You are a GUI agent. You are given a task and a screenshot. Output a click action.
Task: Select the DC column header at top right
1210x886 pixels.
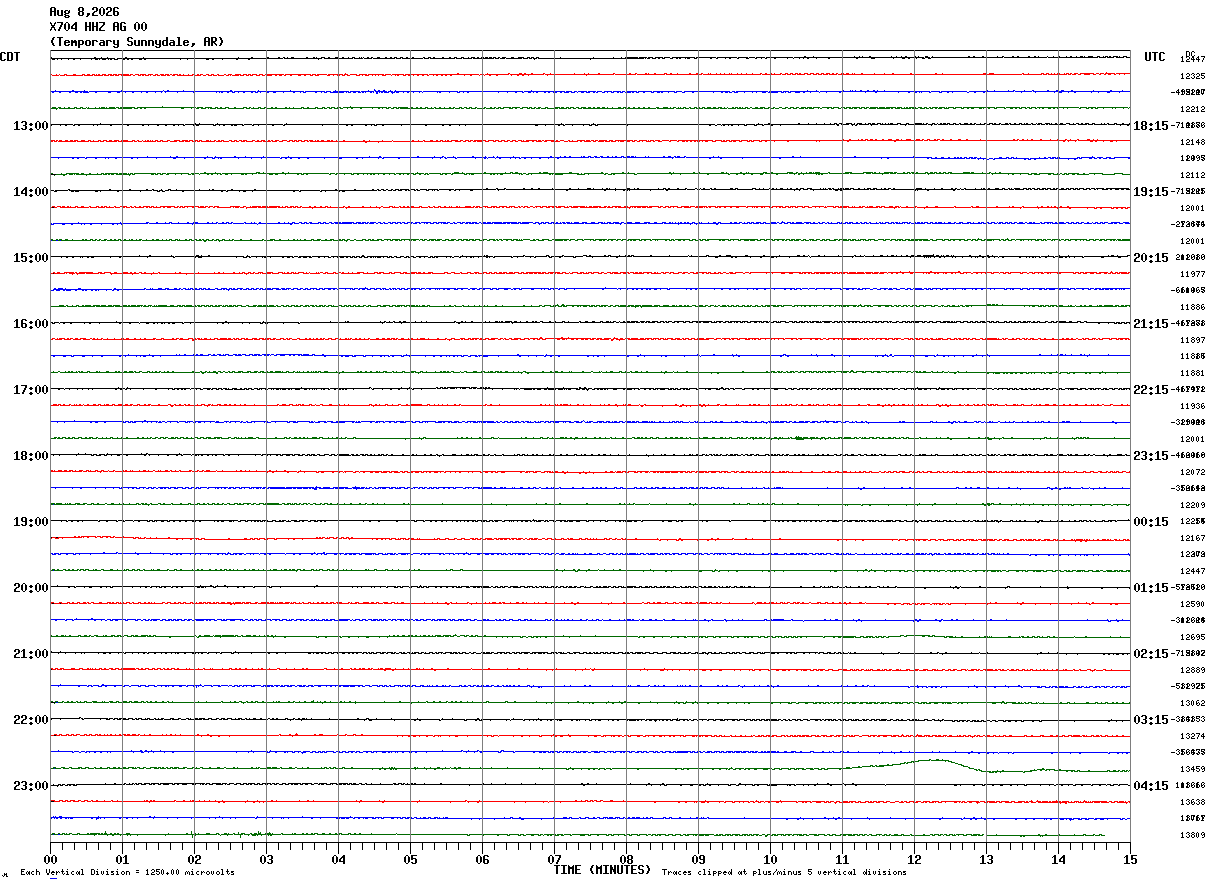click(x=1190, y=54)
